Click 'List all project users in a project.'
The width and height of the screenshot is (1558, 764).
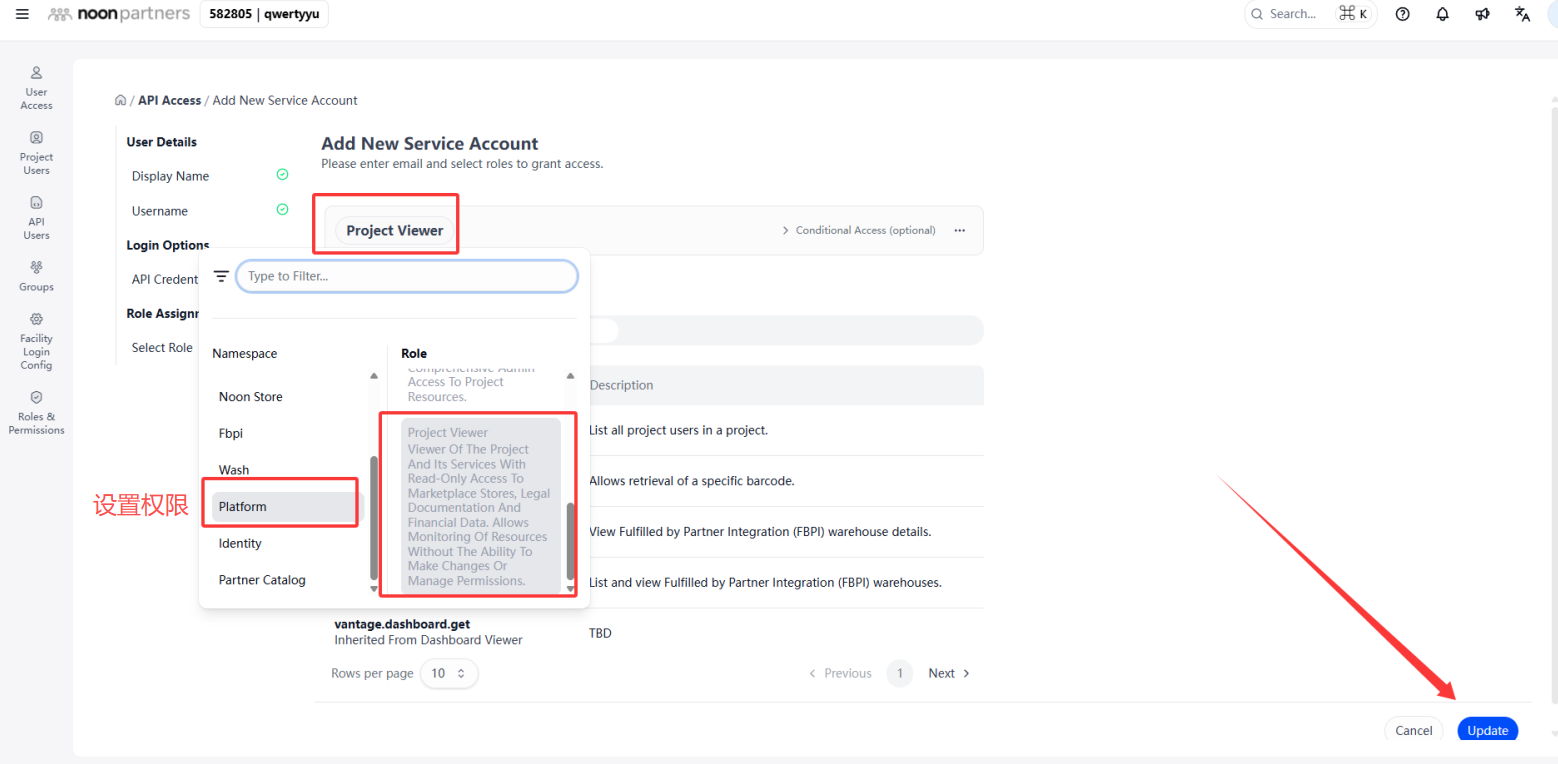(x=678, y=430)
